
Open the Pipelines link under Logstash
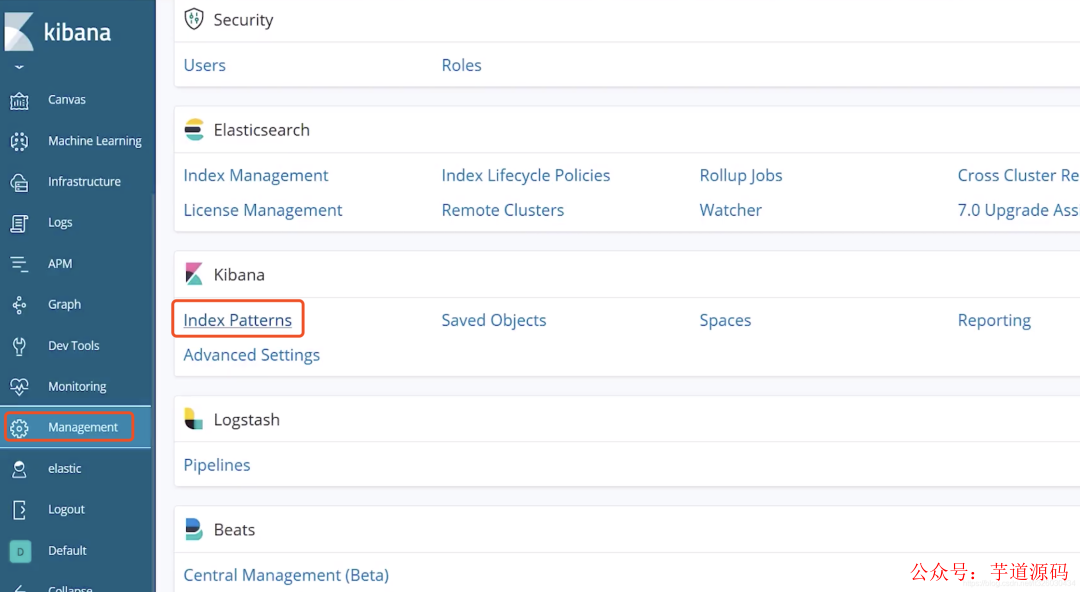coord(216,465)
